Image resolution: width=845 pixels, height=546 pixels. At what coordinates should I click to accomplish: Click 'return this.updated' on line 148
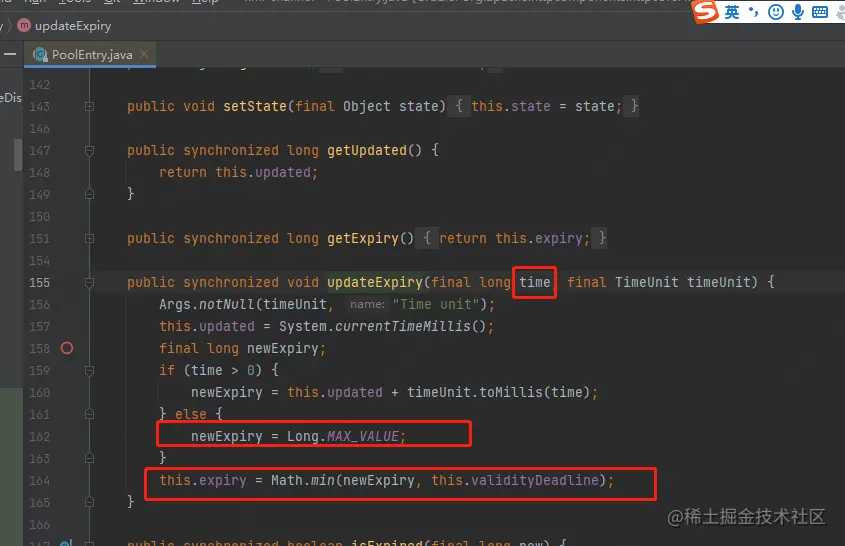tap(235, 172)
